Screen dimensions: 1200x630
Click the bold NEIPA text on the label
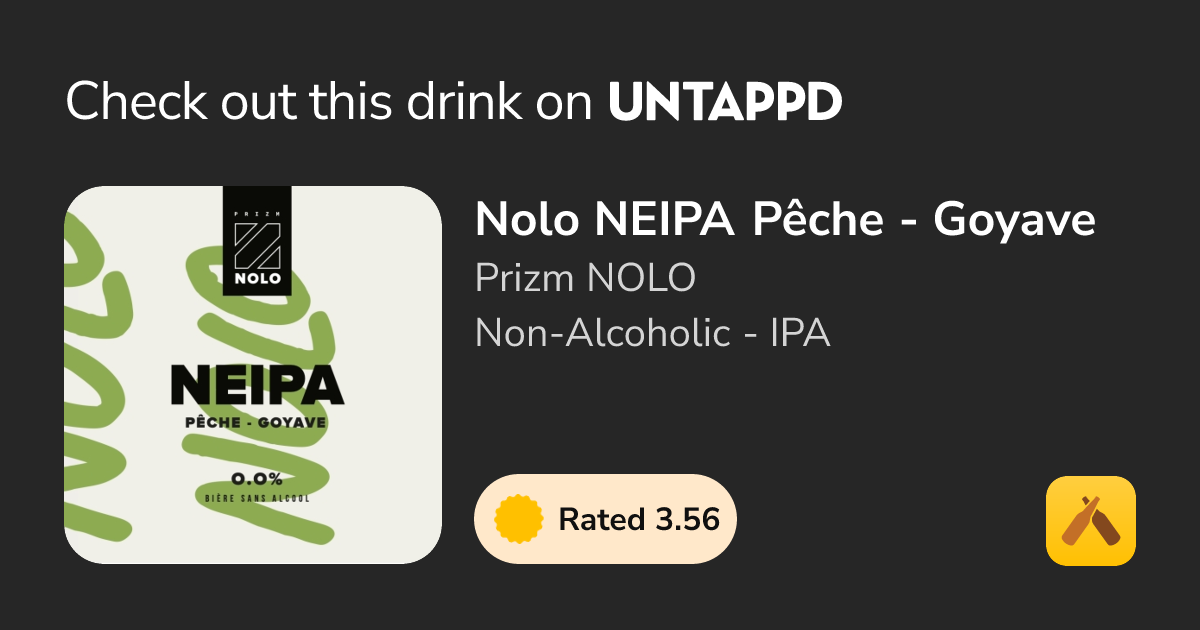click(x=257, y=384)
